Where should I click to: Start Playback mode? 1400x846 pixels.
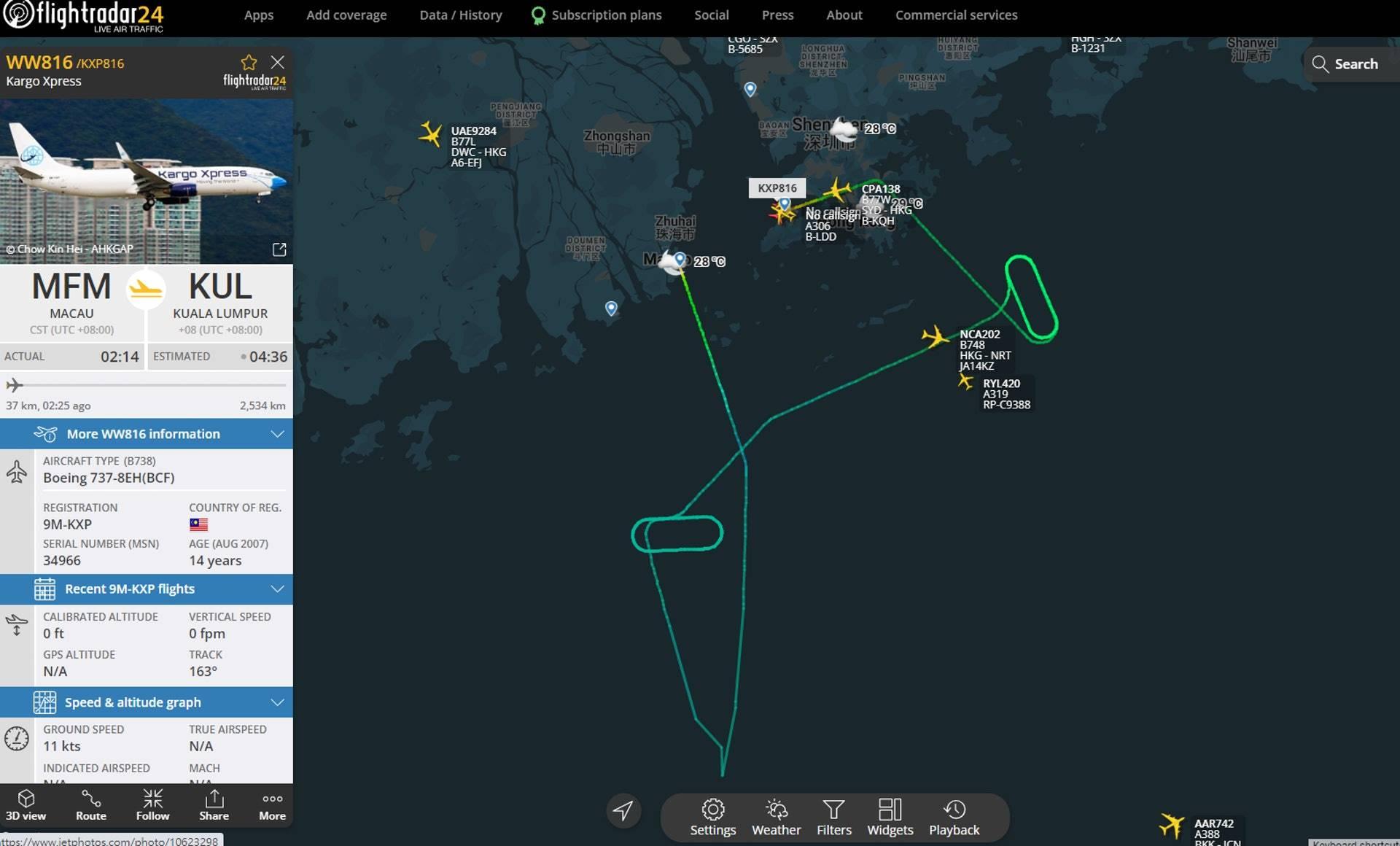(954, 817)
